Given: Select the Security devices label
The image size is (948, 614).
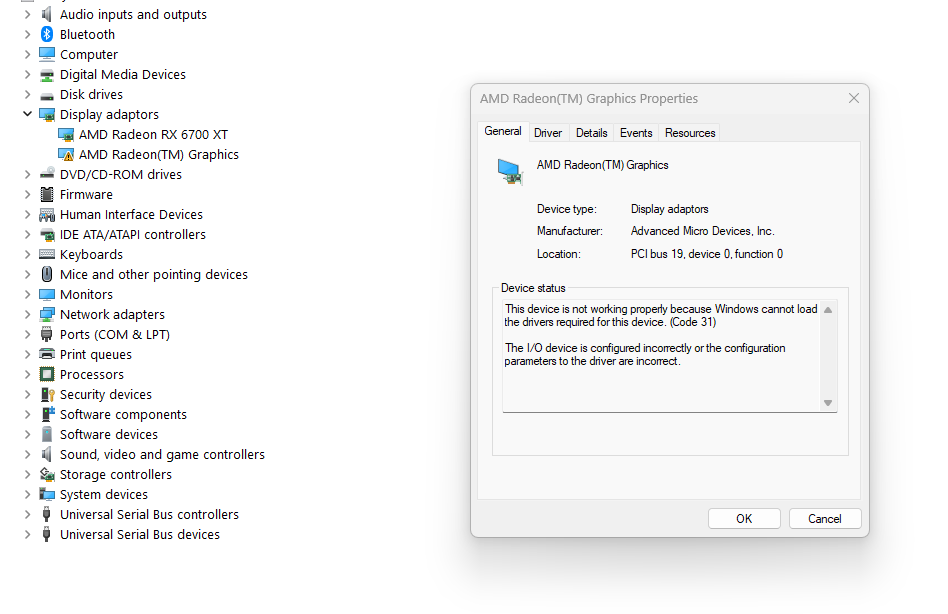Looking at the screenshot, I should click(106, 395).
